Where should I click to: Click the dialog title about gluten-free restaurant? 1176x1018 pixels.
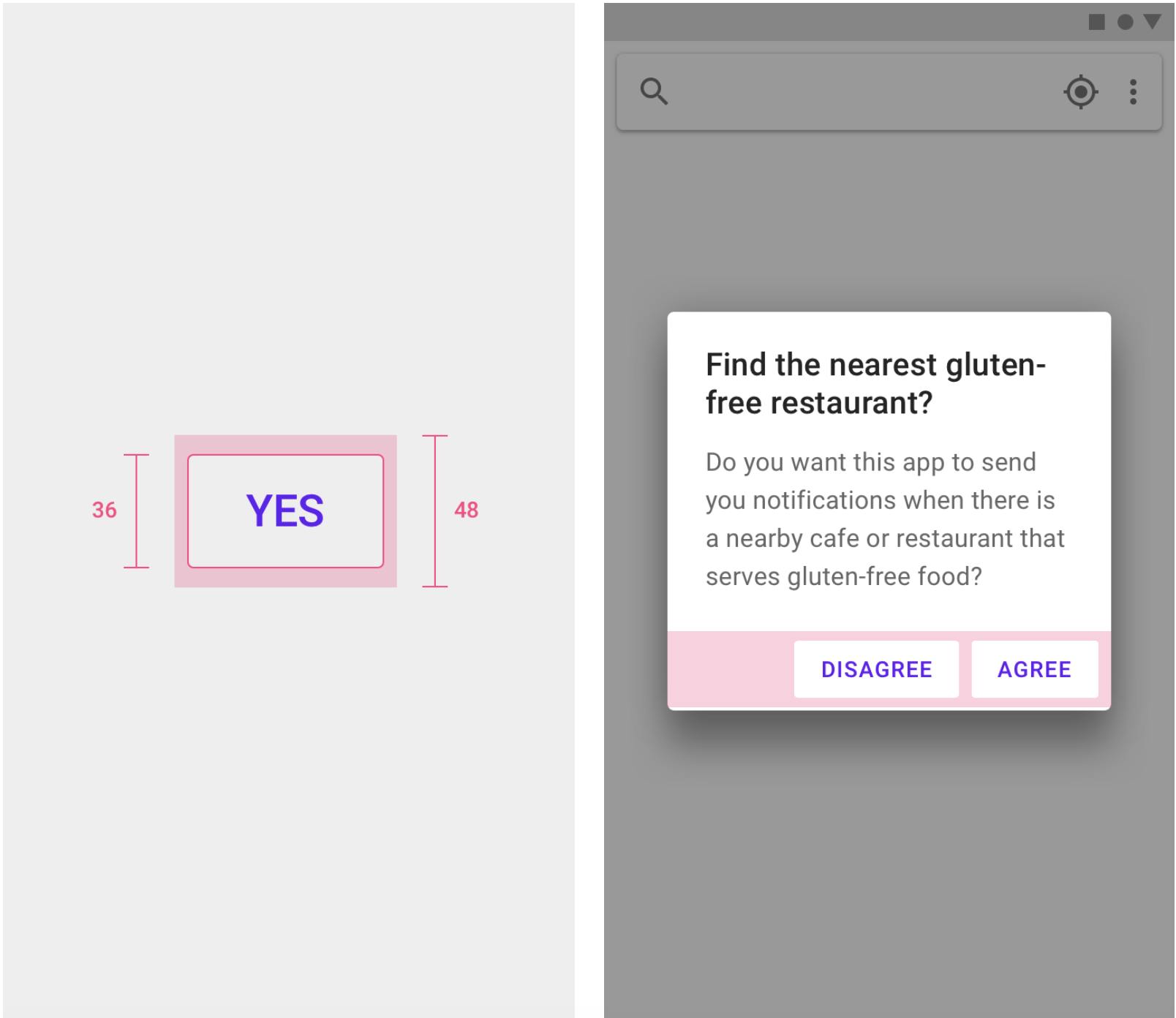click(x=875, y=383)
